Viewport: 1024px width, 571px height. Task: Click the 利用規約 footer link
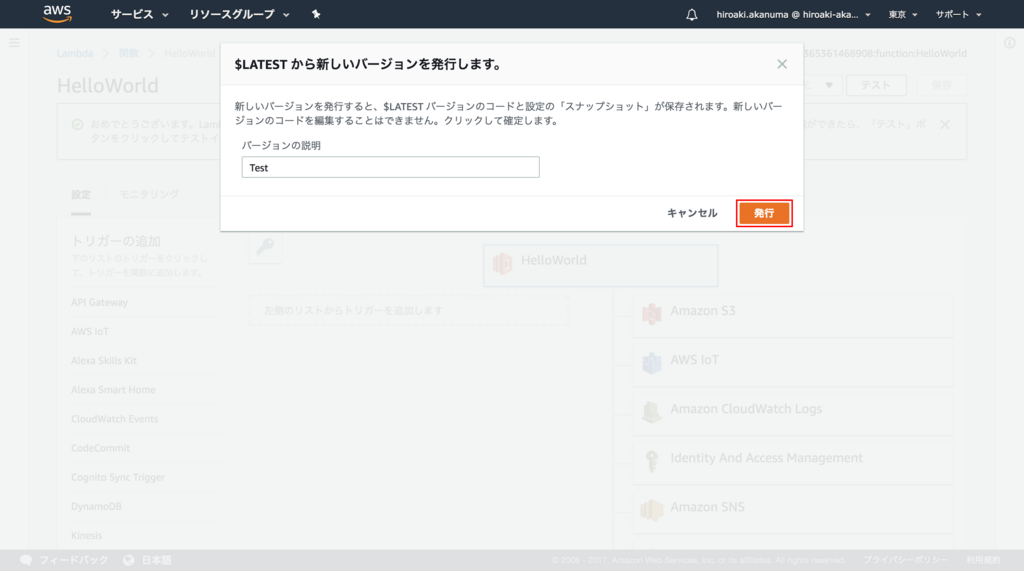point(984,560)
